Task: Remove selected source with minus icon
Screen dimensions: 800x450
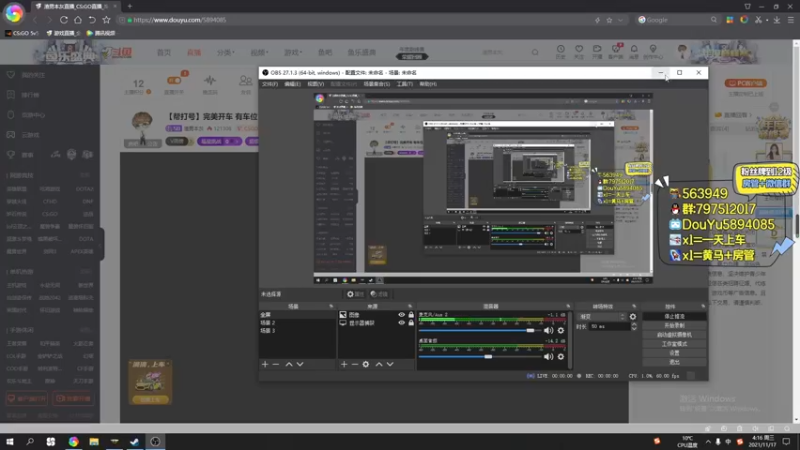Action: [355, 364]
